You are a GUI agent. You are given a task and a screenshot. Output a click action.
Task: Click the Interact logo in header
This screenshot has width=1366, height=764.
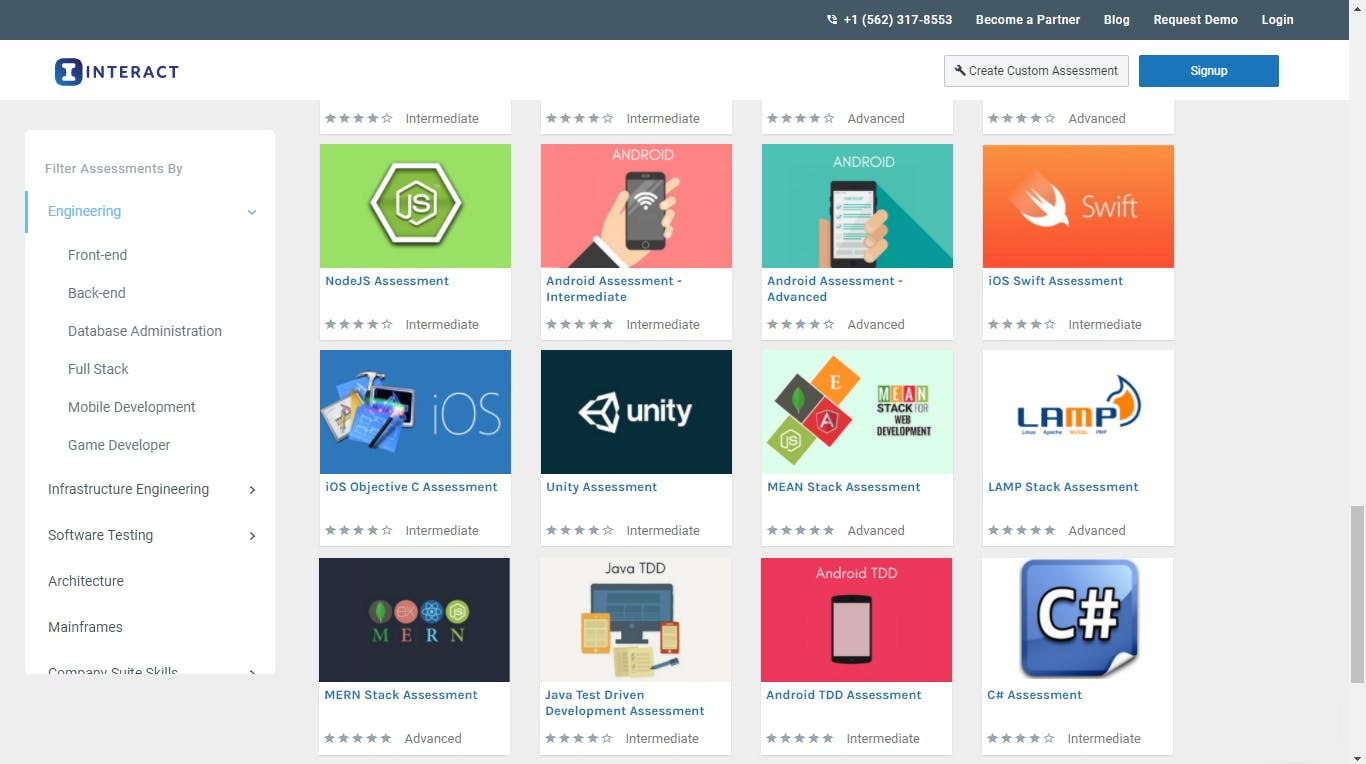[117, 71]
